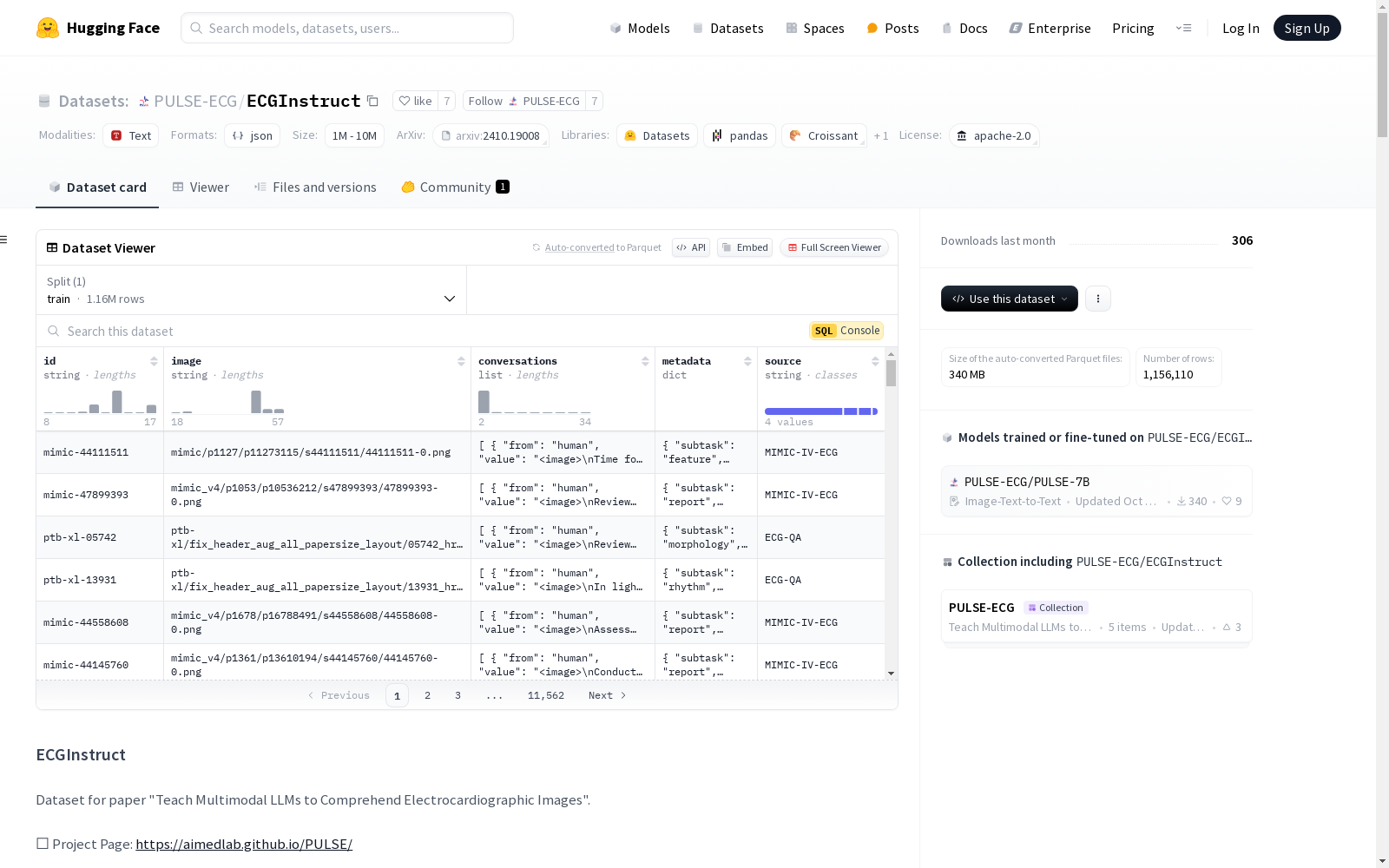
Task: Click the Text modality tag
Action: tap(130, 135)
